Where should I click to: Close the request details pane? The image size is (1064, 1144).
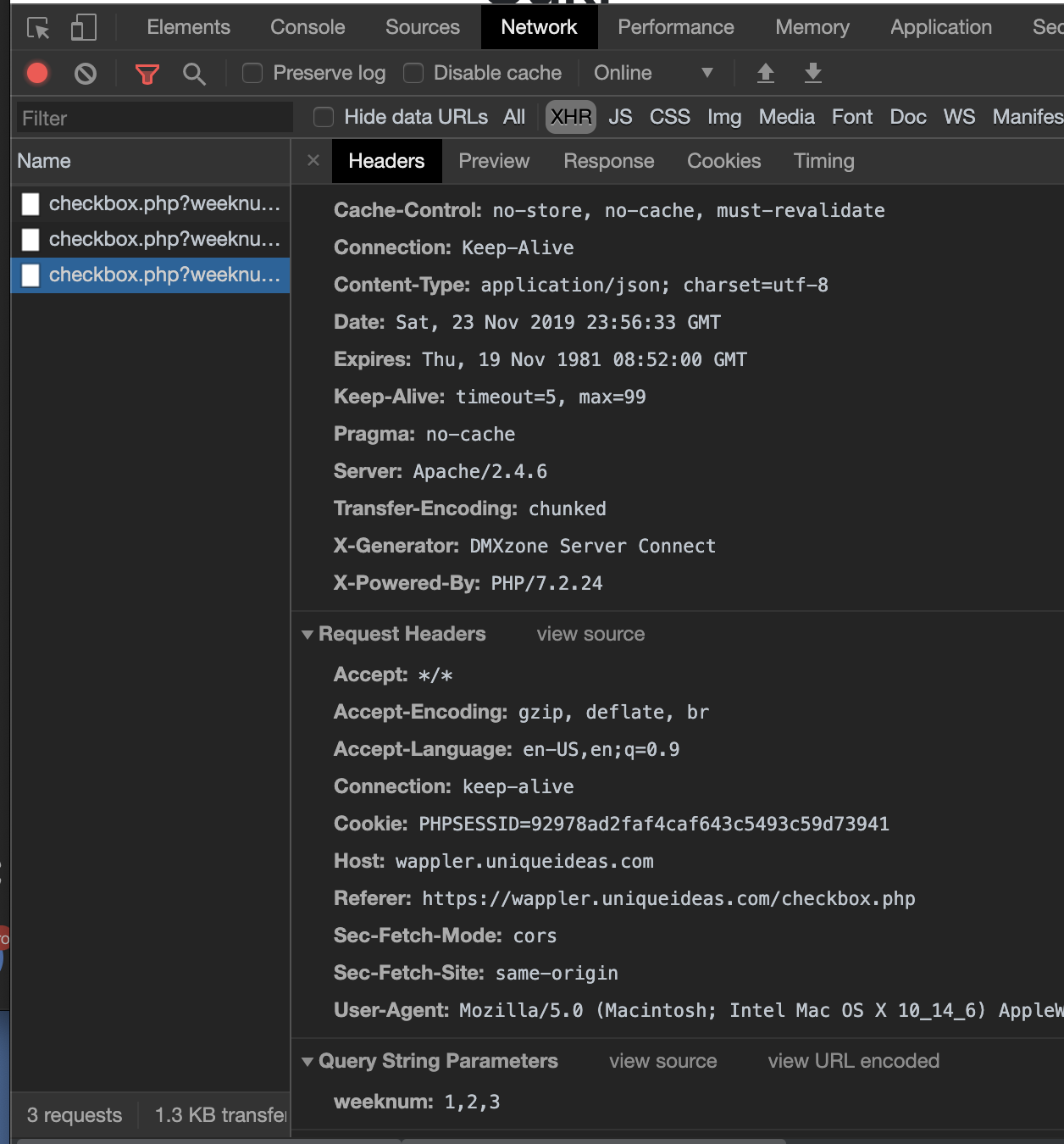[313, 160]
